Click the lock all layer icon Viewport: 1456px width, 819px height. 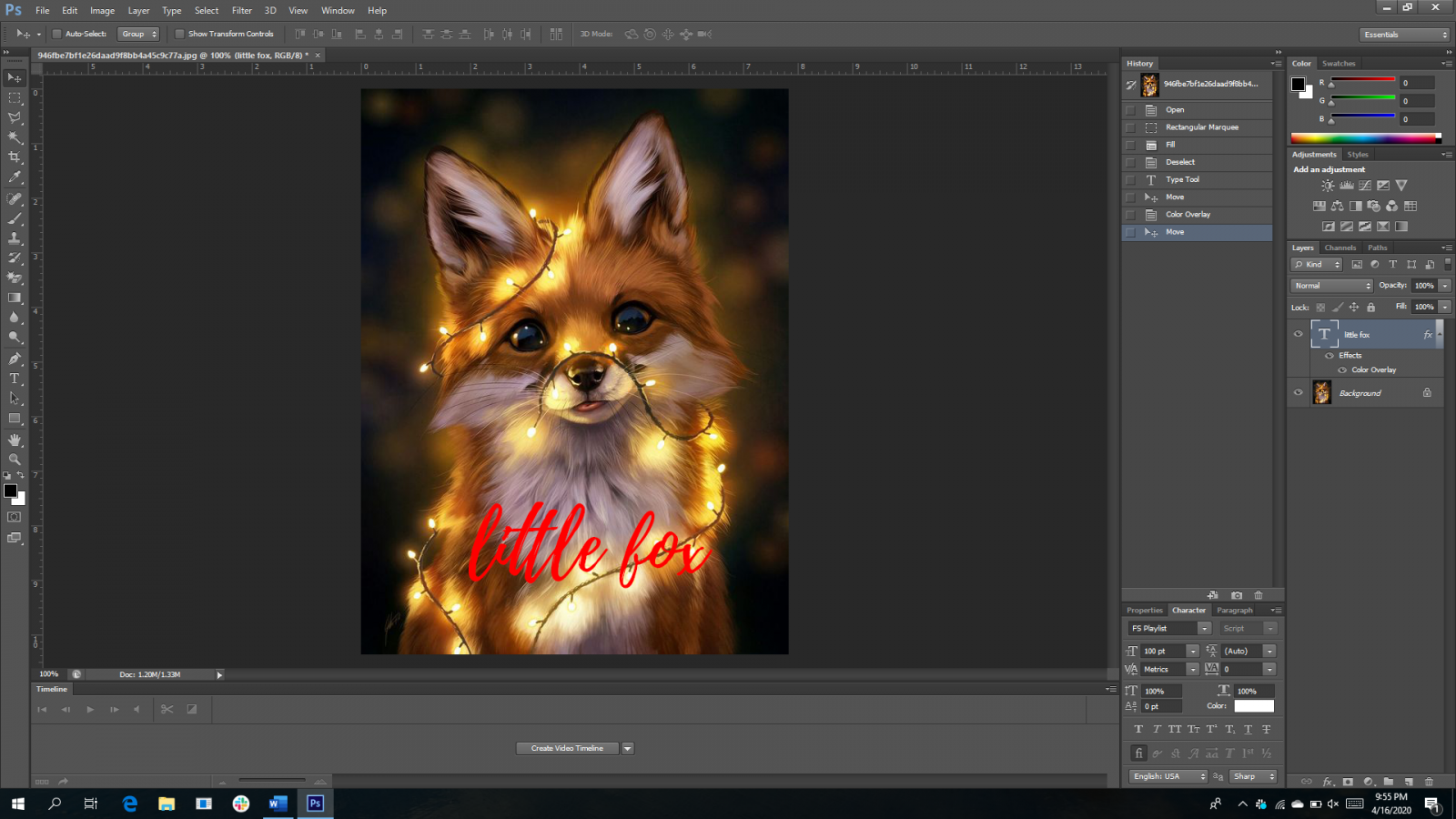point(1371,308)
